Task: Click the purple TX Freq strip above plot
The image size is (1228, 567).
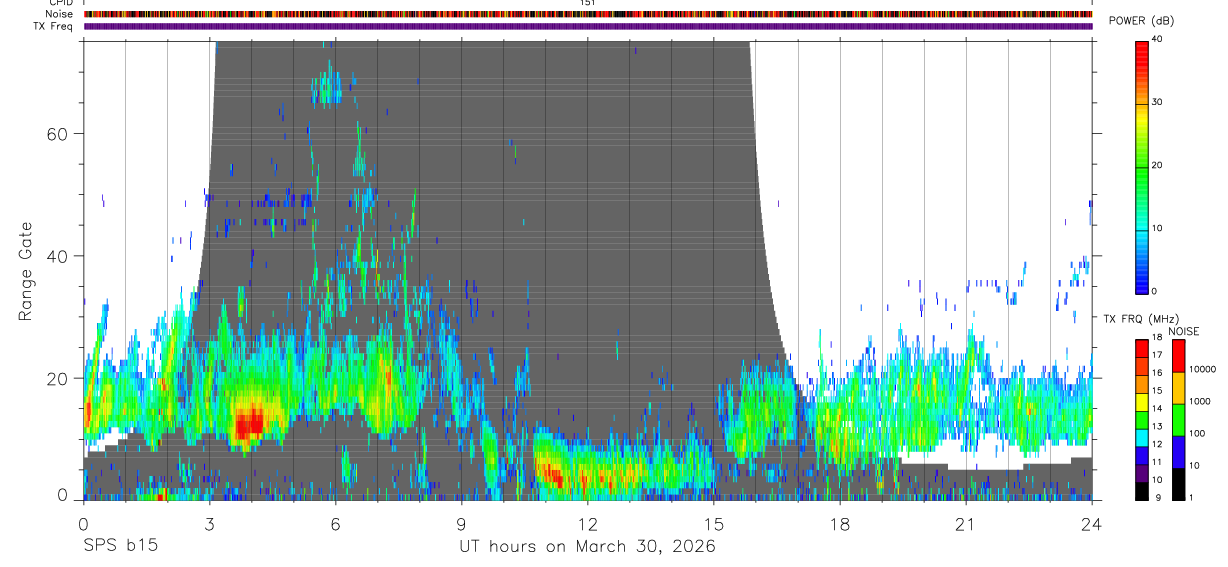Action: coord(588,26)
